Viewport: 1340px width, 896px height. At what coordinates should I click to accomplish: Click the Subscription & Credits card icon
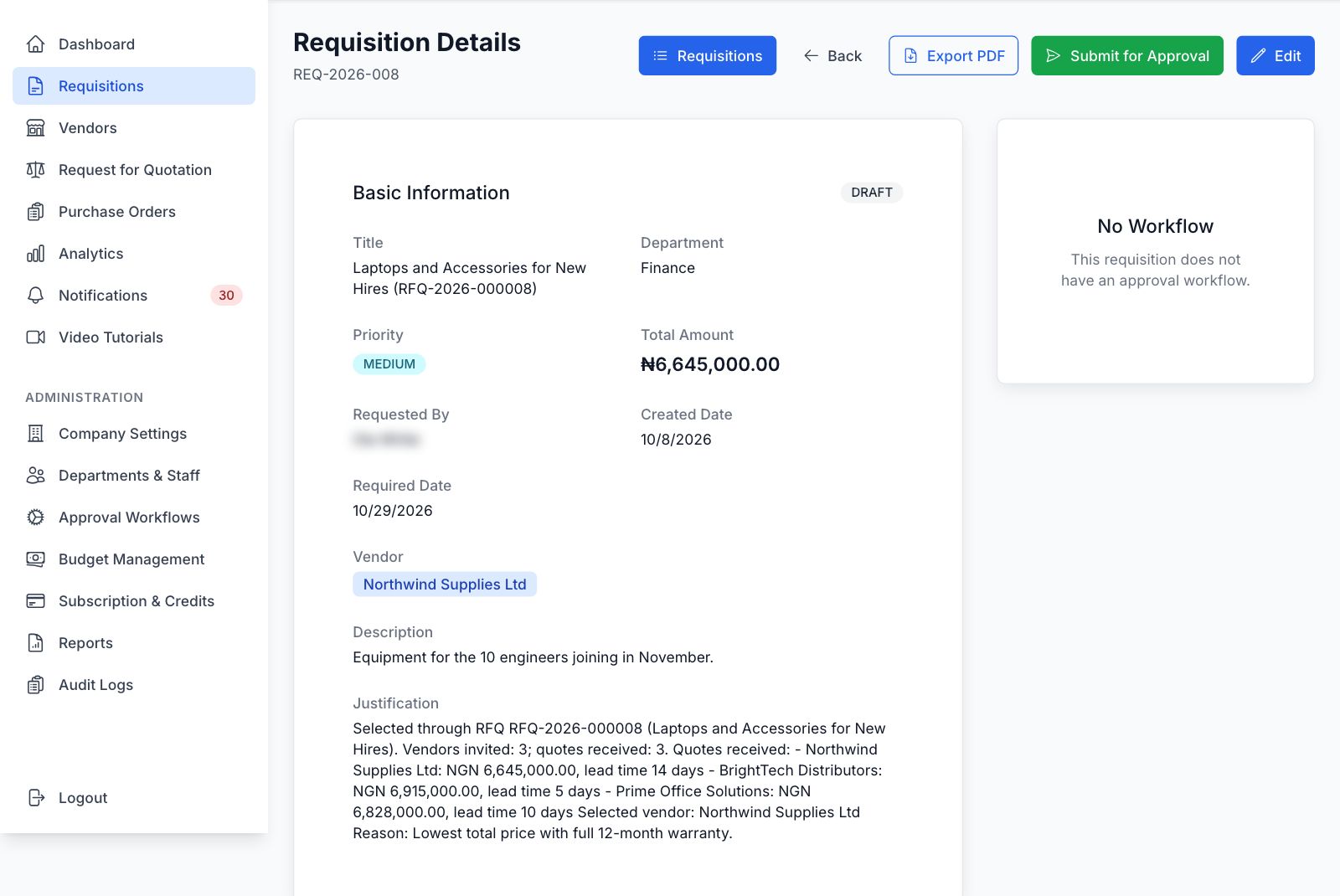tap(35, 601)
